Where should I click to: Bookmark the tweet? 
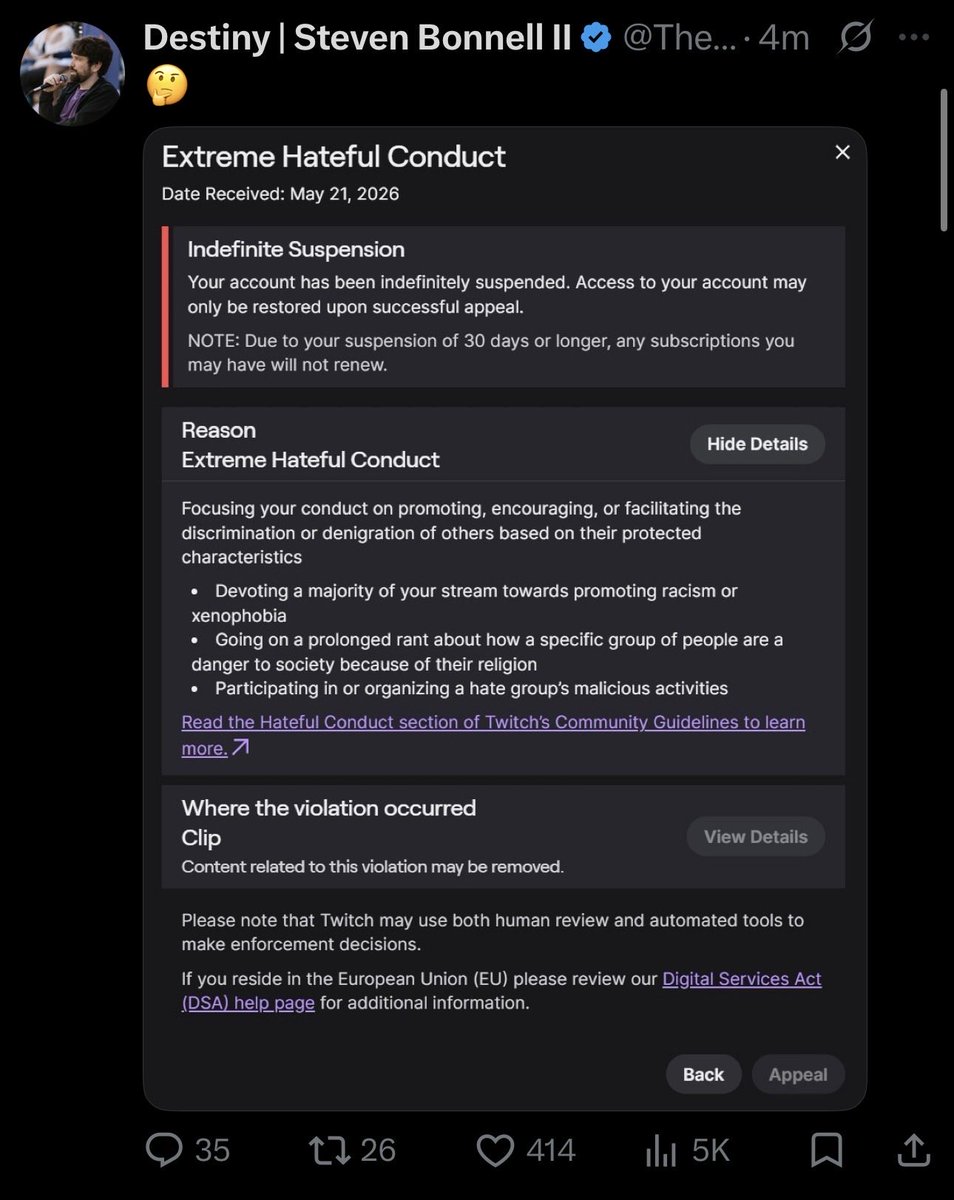click(826, 1150)
